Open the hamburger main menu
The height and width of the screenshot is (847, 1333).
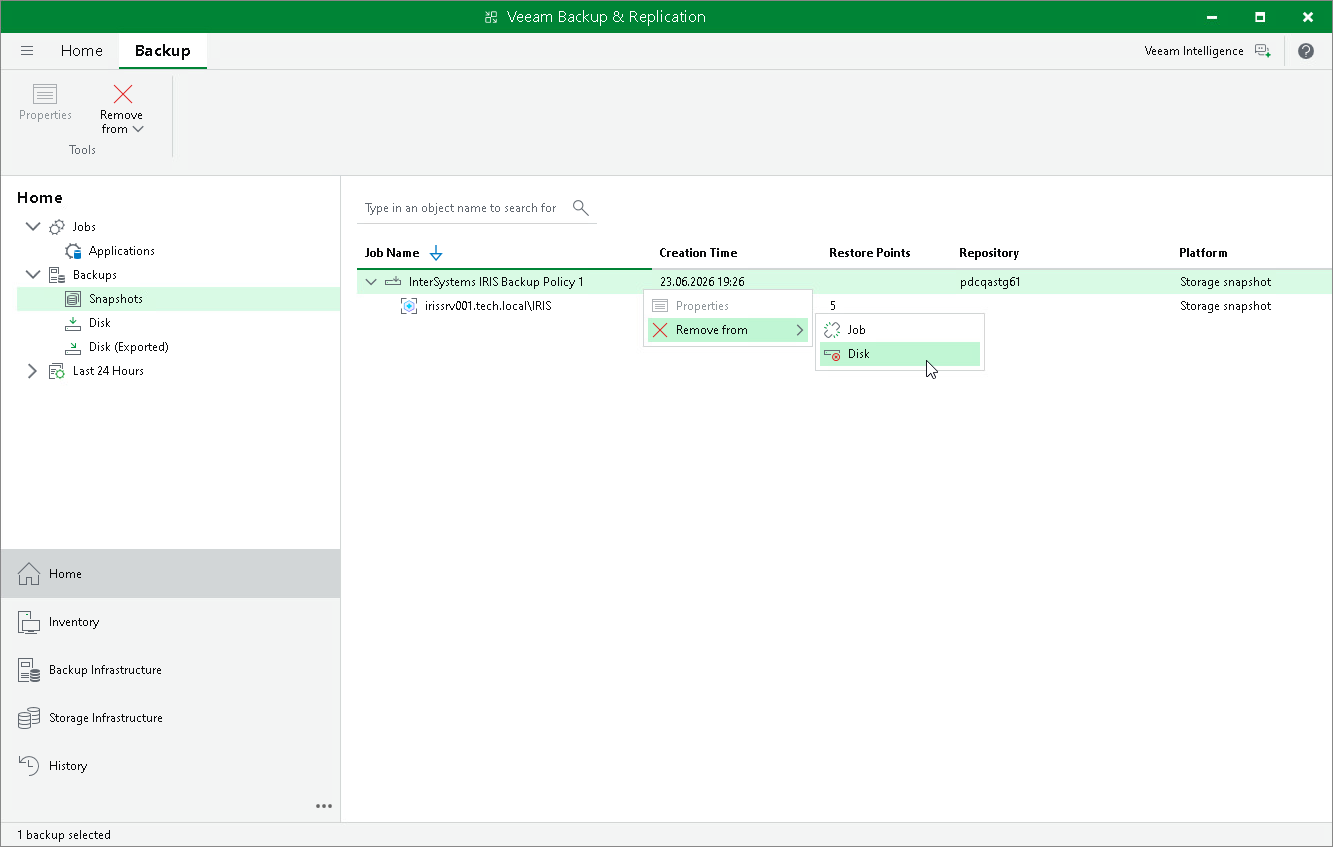pos(27,51)
